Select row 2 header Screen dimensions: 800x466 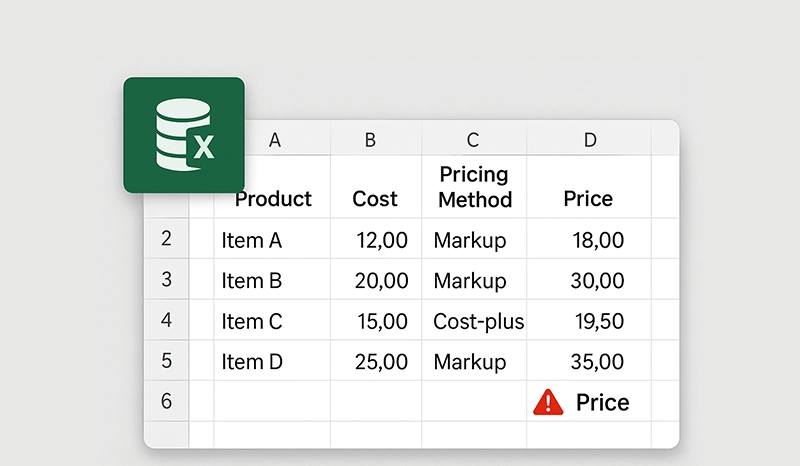166,238
